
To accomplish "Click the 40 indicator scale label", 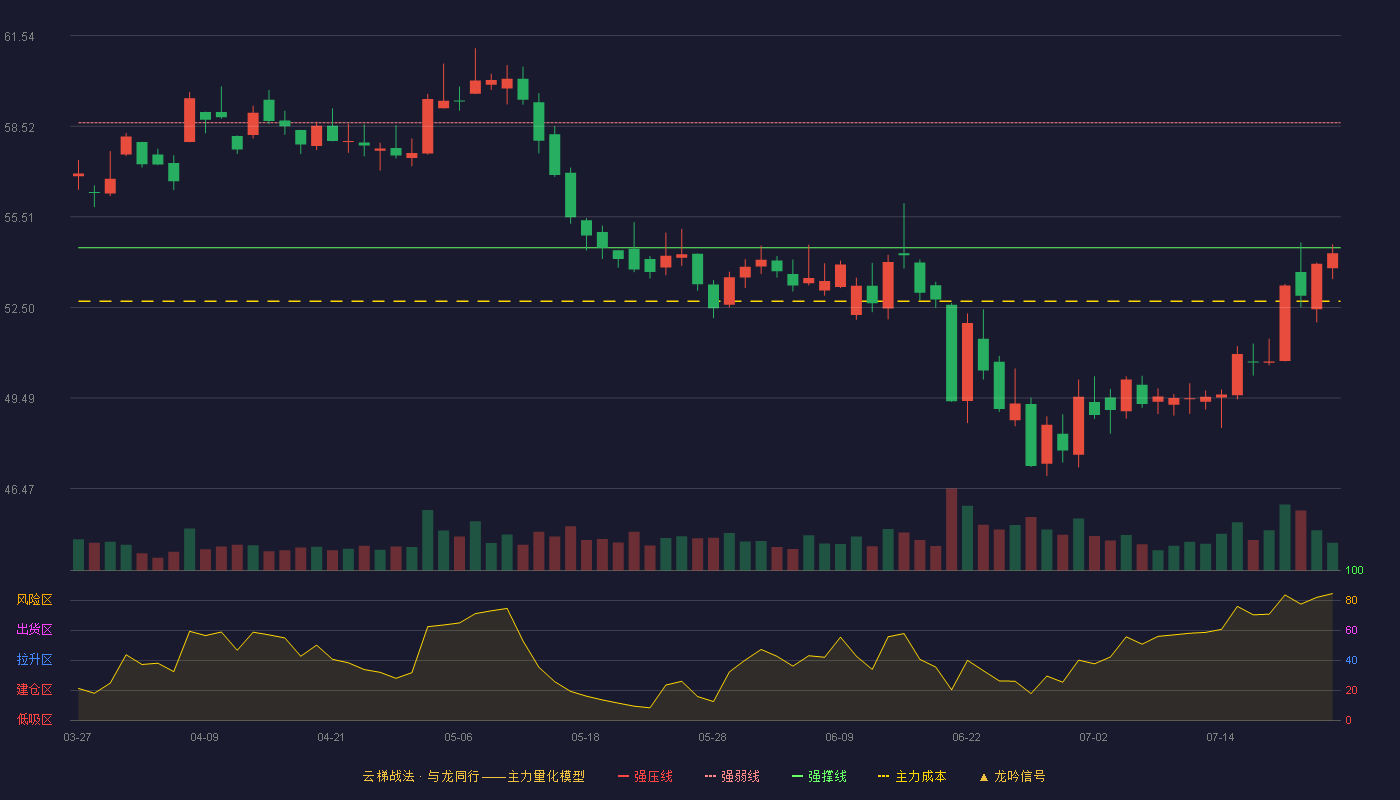I will click(x=1351, y=660).
